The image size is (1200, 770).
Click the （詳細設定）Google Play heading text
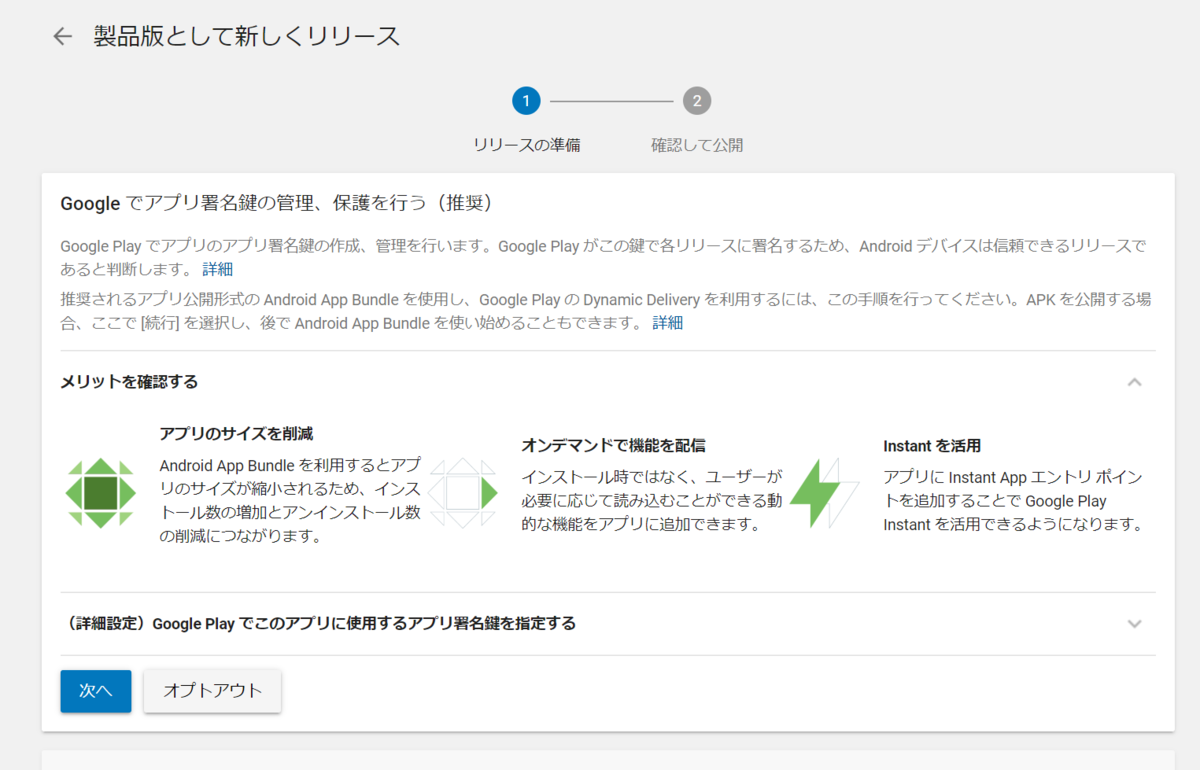click(318, 624)
